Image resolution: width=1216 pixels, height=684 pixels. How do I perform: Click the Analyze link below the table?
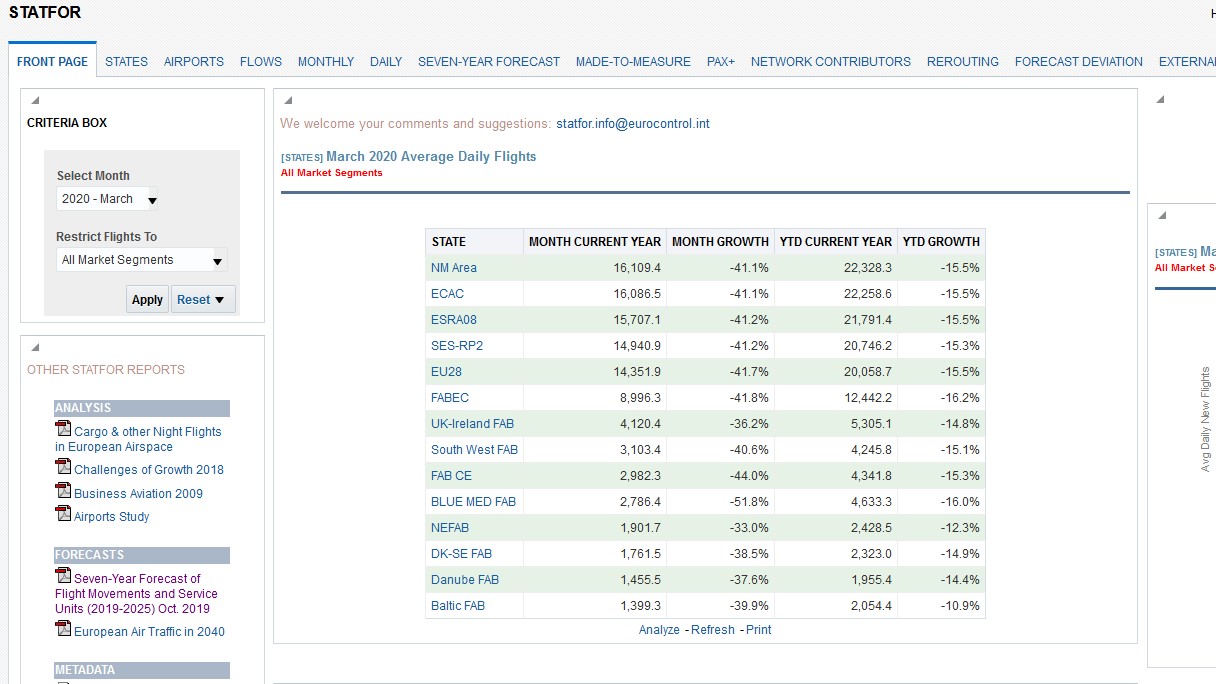659,630
